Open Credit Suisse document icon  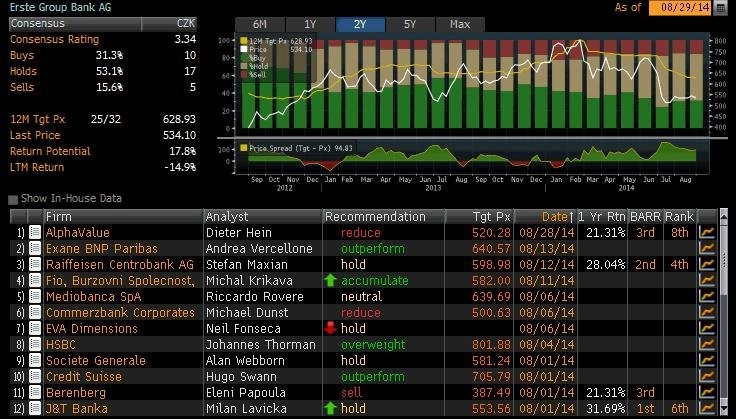click(x=35, y=376)
